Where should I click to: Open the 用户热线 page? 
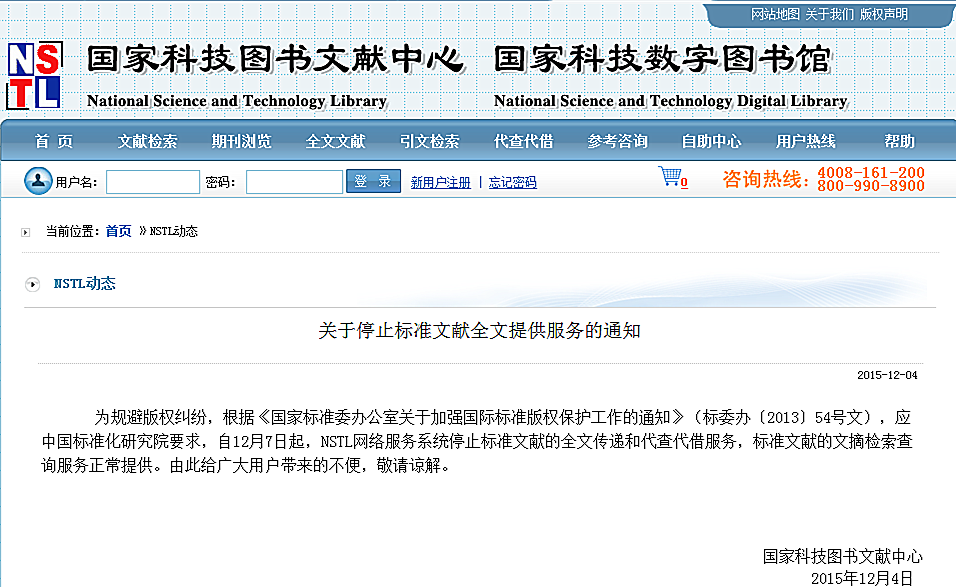(805, 141)
